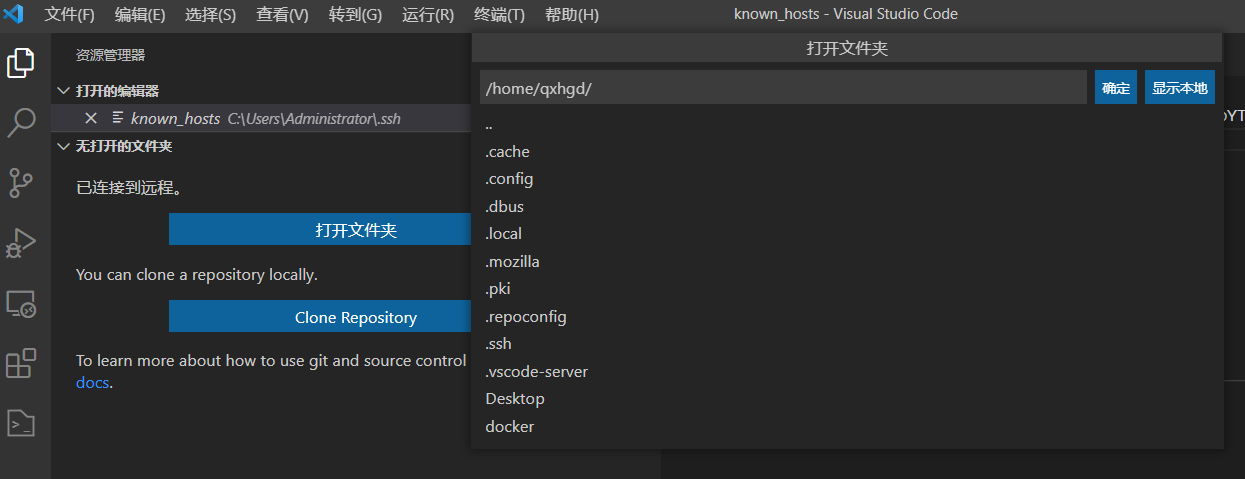Focus the /home/qxhgd/ path input field
Screen dimensions: 1245x479
pos(783,87)
